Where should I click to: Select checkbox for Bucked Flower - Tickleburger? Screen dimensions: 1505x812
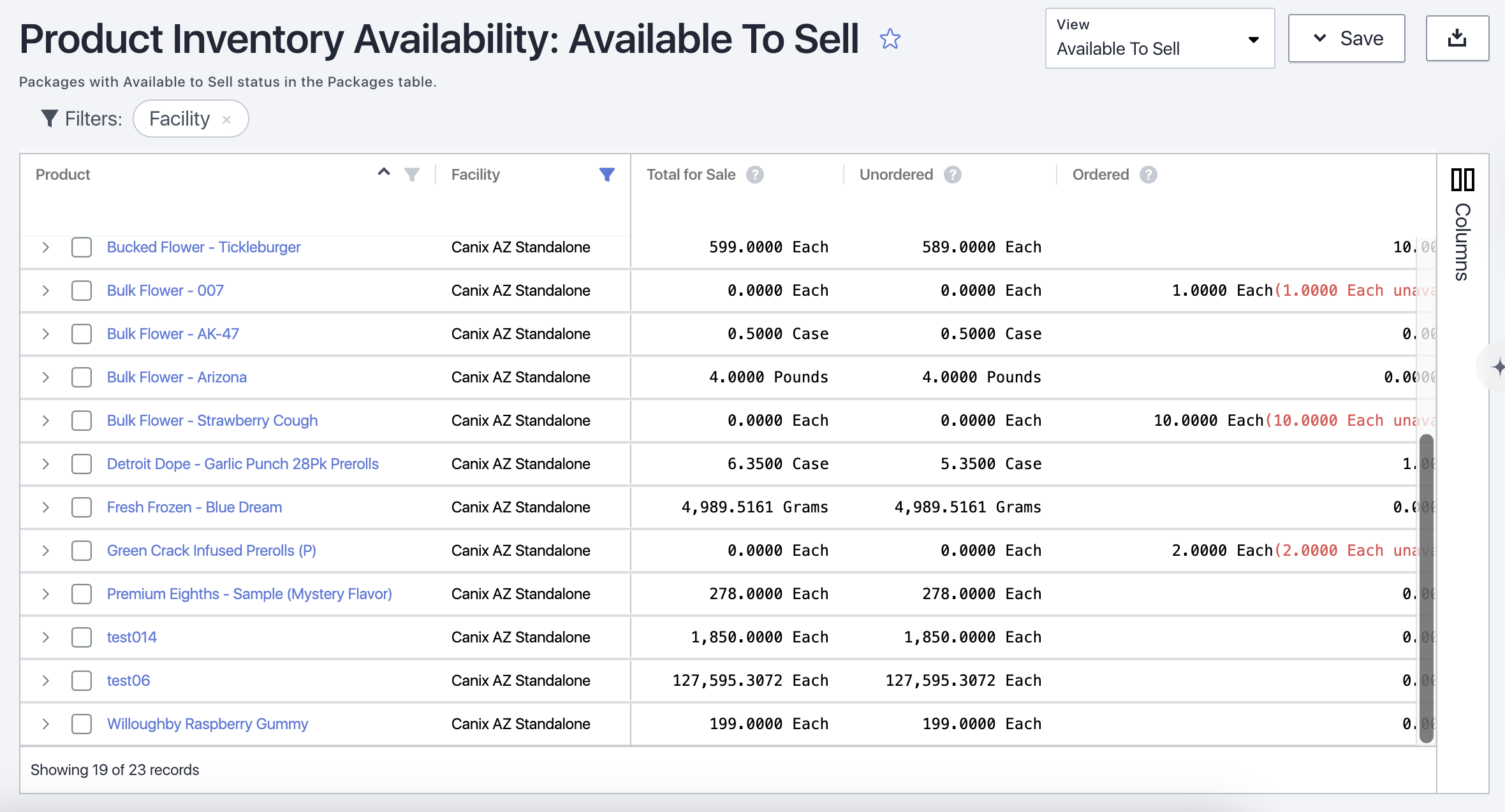[x=82, y=247]
